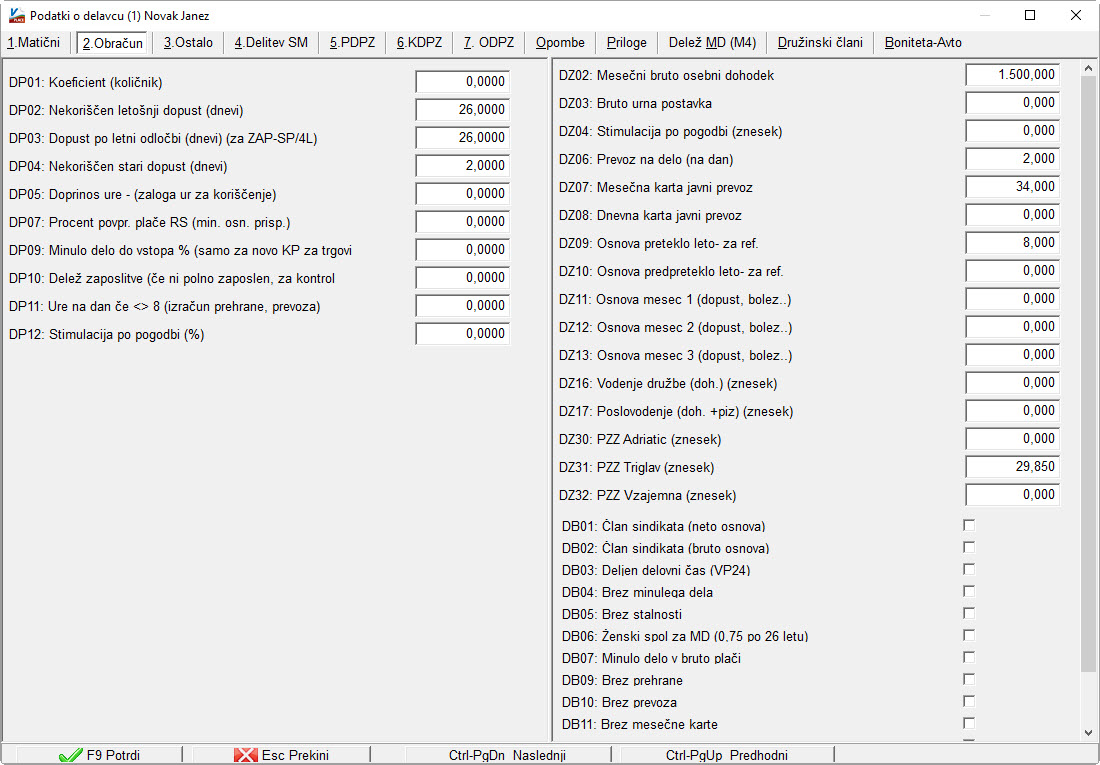Open the 4.Delitev SM tab
This screenshot has width=1100, height=765.
[x=271, y=43]
